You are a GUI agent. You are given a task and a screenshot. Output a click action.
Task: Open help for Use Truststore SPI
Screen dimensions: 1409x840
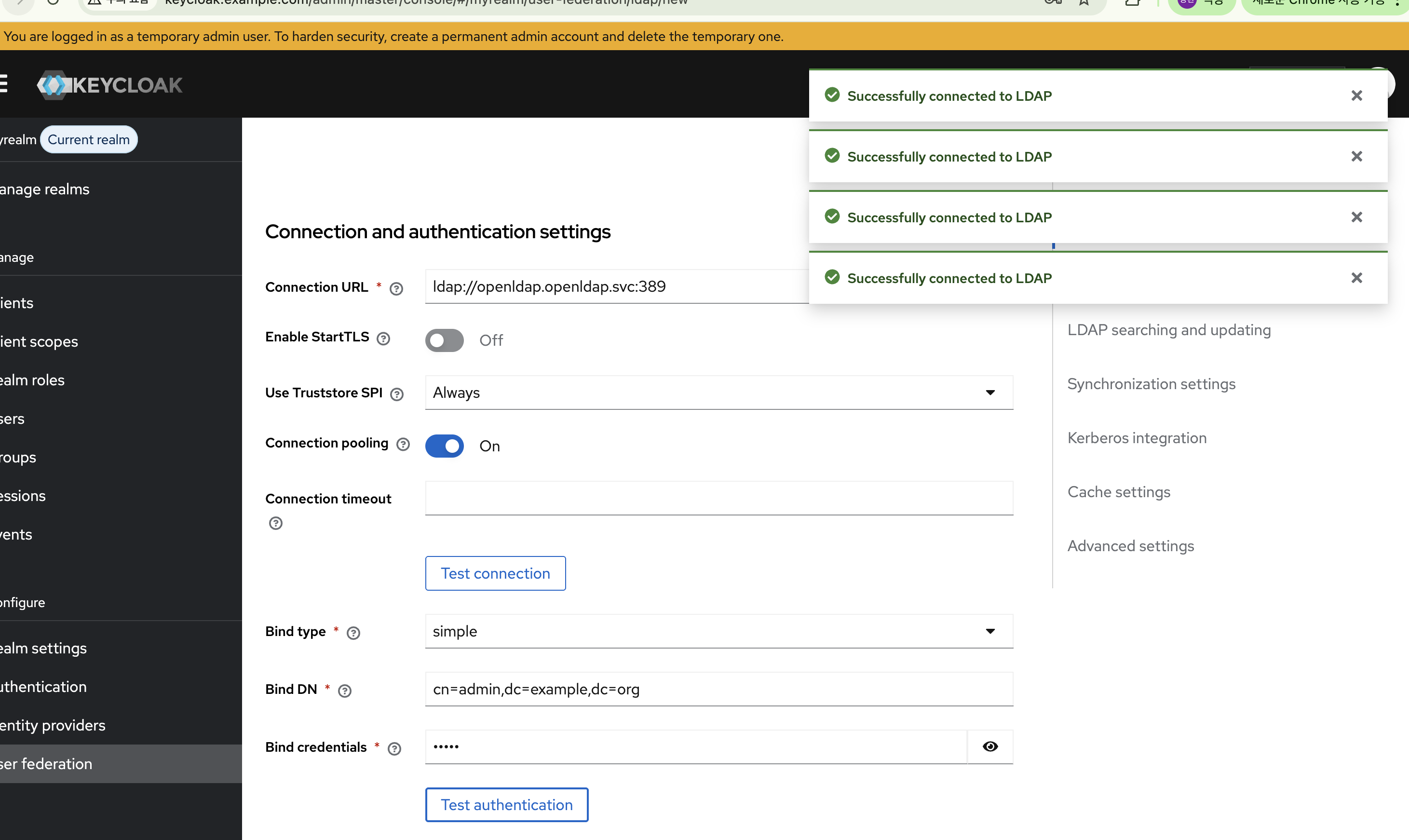click(x=397, y=394)
